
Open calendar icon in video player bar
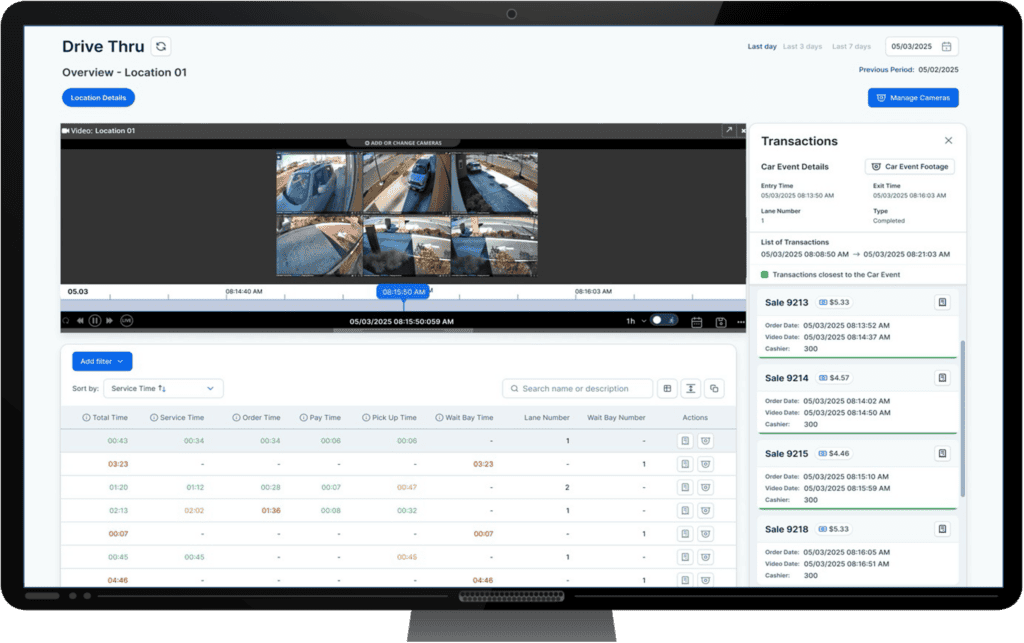(x=697, y=321)
